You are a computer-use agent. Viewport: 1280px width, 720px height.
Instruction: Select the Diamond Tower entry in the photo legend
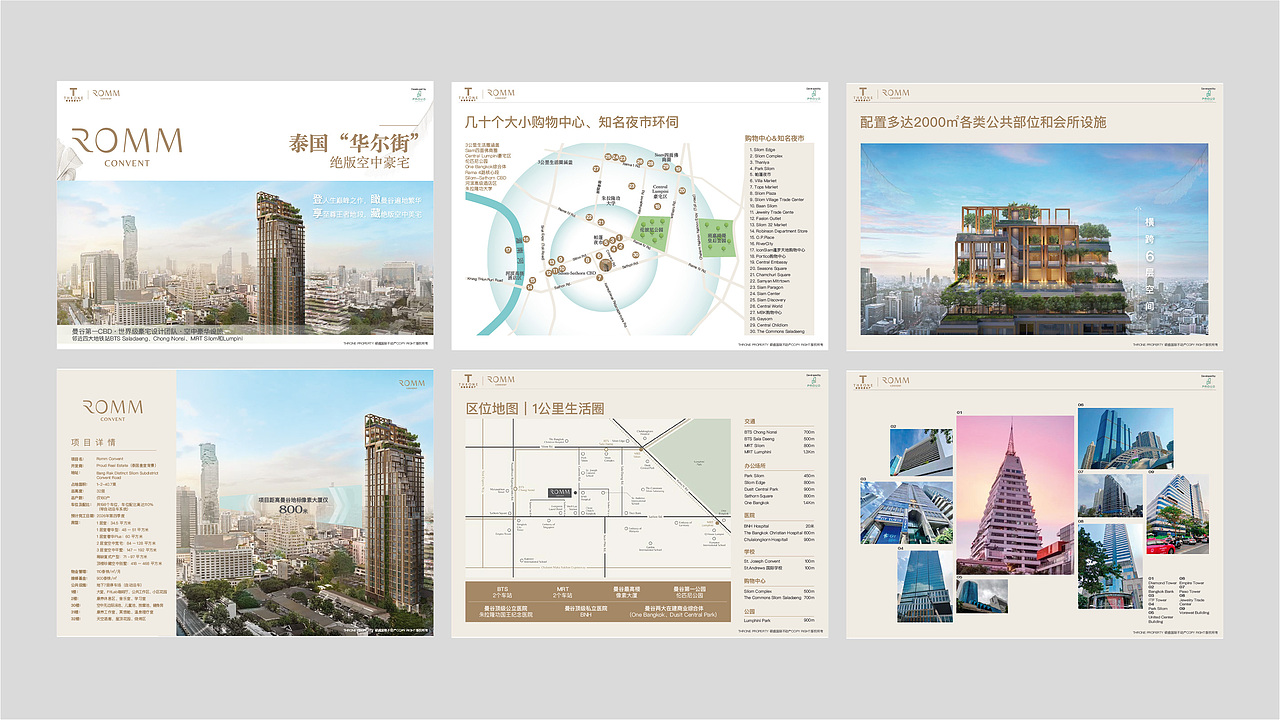[x=1162, y=583]
